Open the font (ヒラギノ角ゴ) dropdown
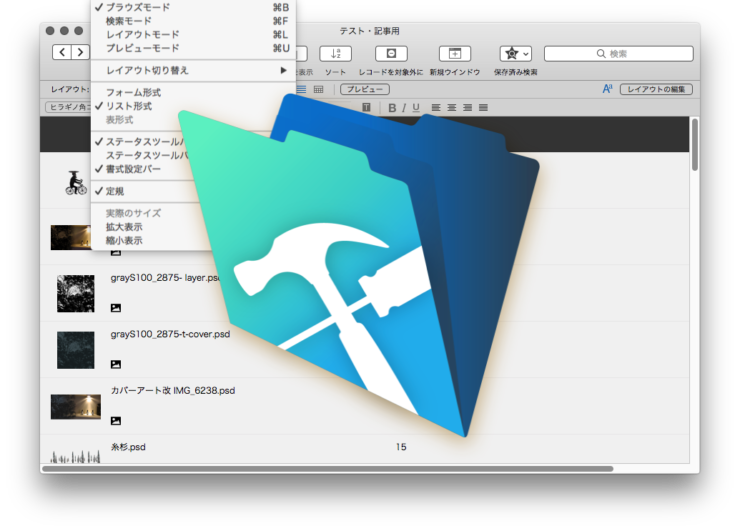 point(68,107)
